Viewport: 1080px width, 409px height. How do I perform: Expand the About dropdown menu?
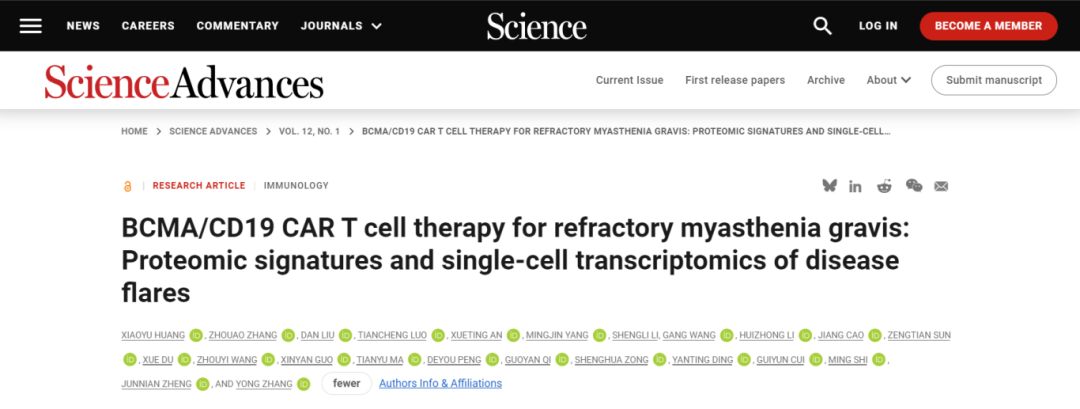889,80
